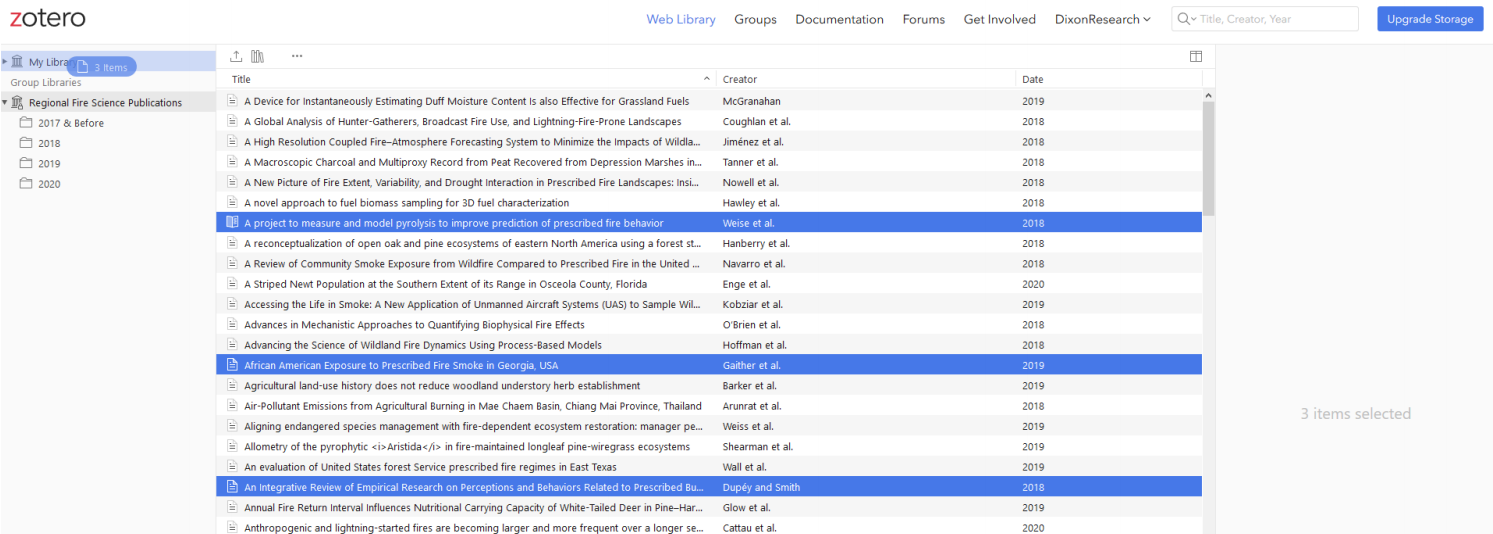
Task: Select 'Advancing the Science of Wildland Fire Dynamics' item
Action: (x=709, y=345)
